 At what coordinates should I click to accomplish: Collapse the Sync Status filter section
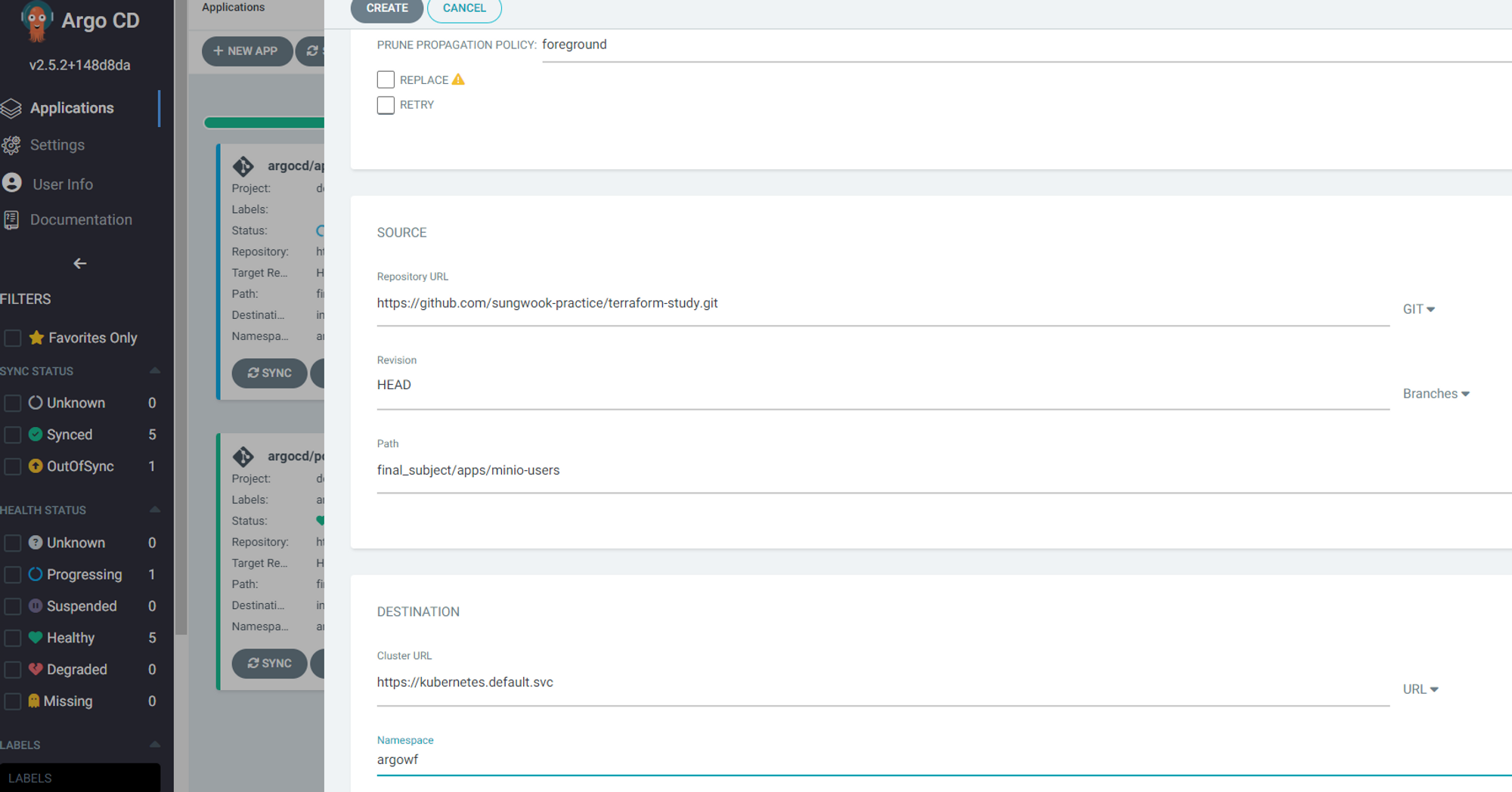(x=154, y=370)
